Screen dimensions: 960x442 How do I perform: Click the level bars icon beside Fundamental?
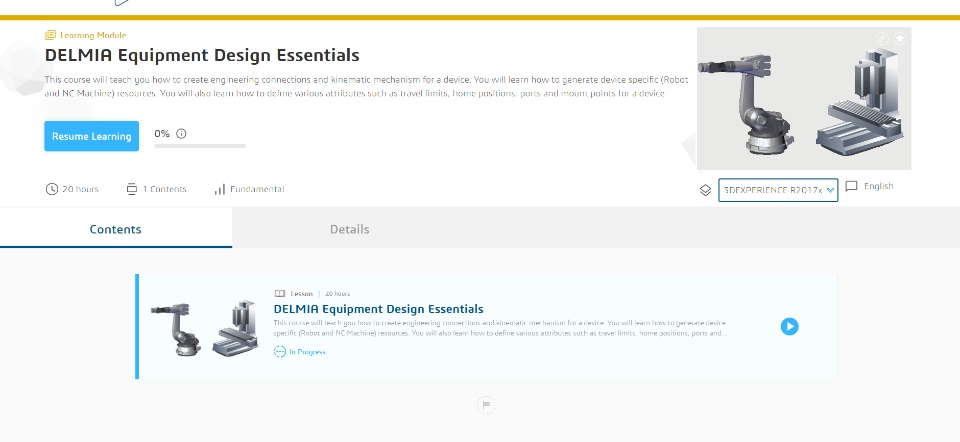220,189
